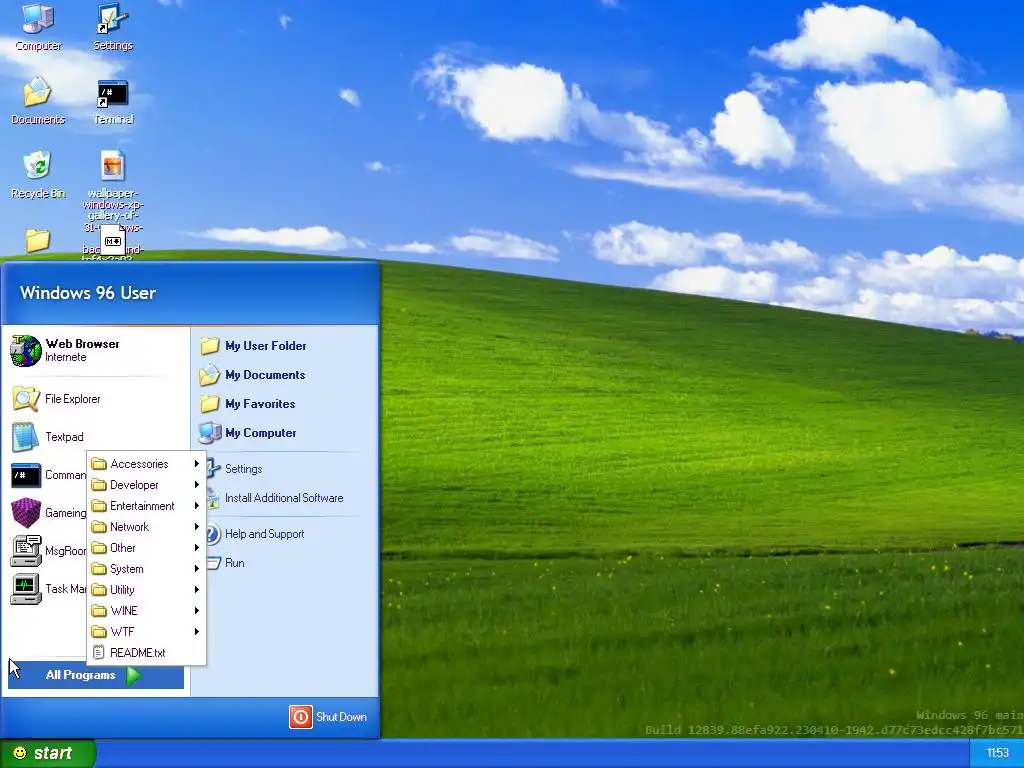The height and width of the screenshot is (768, 1024).
Task: Click the red Shut Down power icon
Action: (300, 717)
